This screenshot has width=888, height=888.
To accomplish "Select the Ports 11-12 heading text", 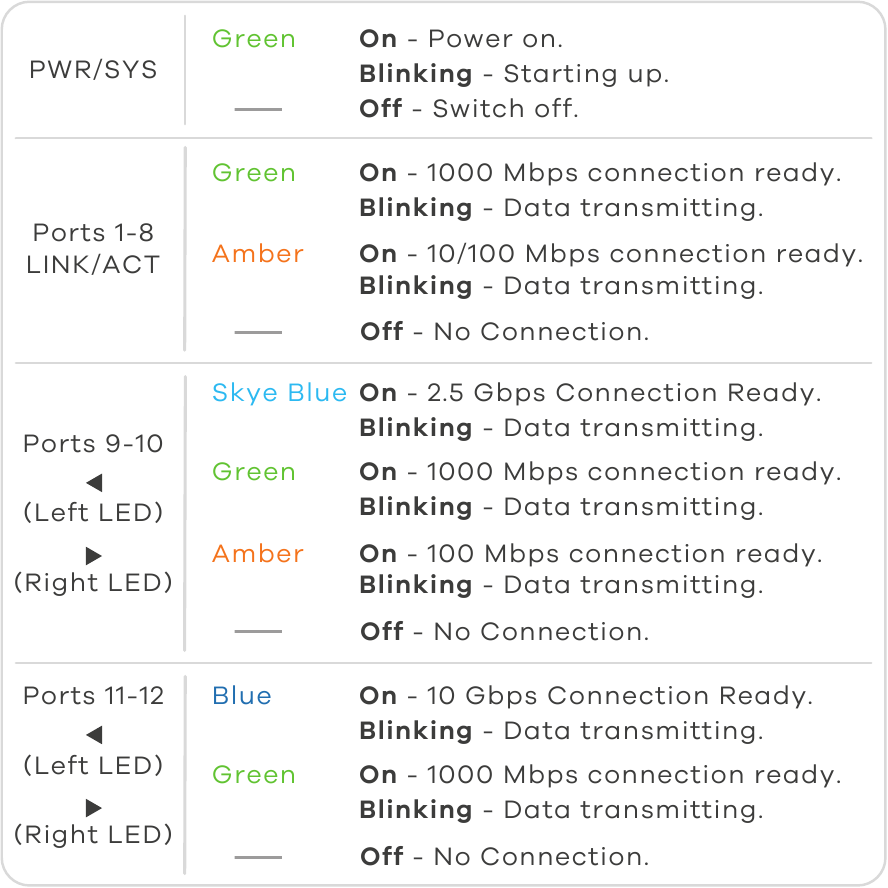I will pos(94,696).
